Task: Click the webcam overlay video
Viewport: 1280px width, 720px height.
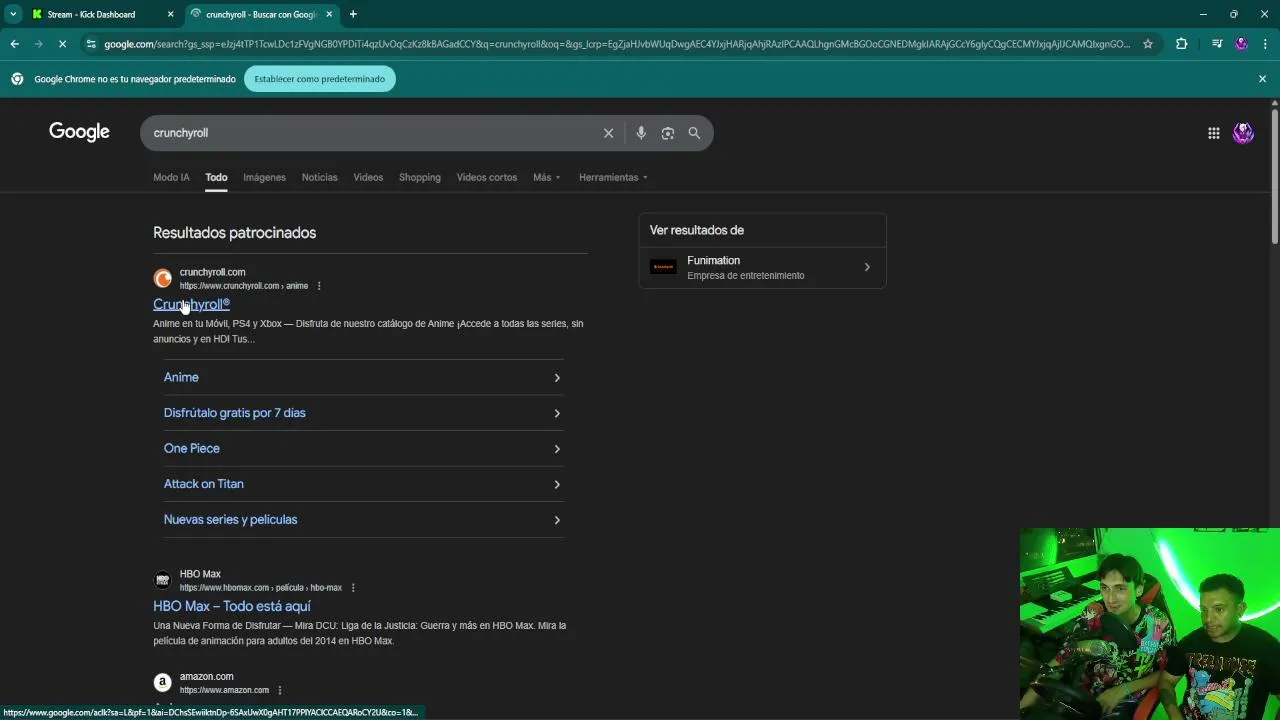Action: point(1150,624)
